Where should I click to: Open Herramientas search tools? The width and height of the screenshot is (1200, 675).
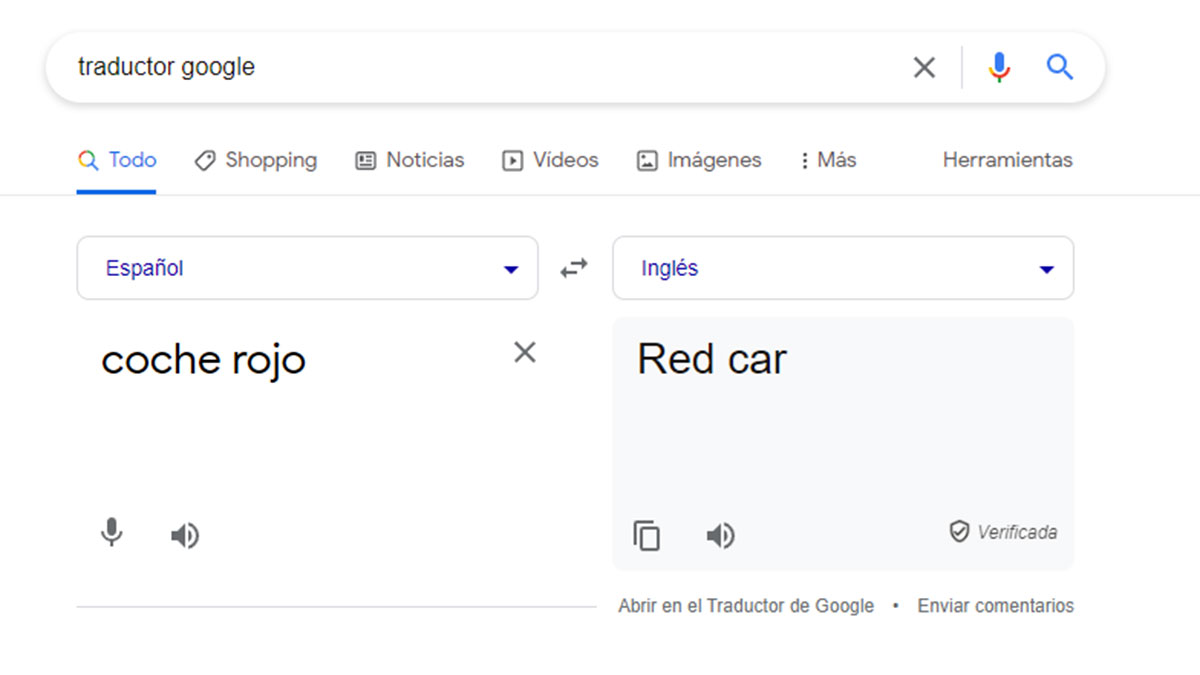coord(1007,160)
